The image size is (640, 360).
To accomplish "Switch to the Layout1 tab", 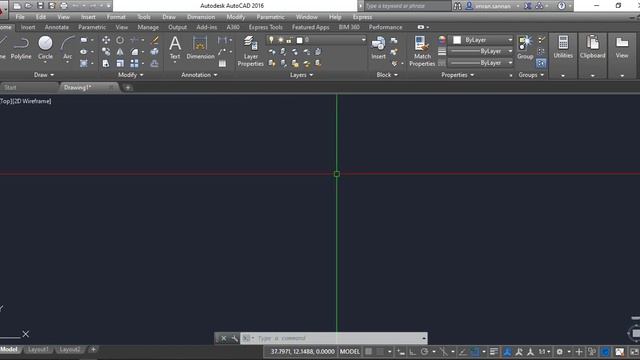I will point(38,349).
